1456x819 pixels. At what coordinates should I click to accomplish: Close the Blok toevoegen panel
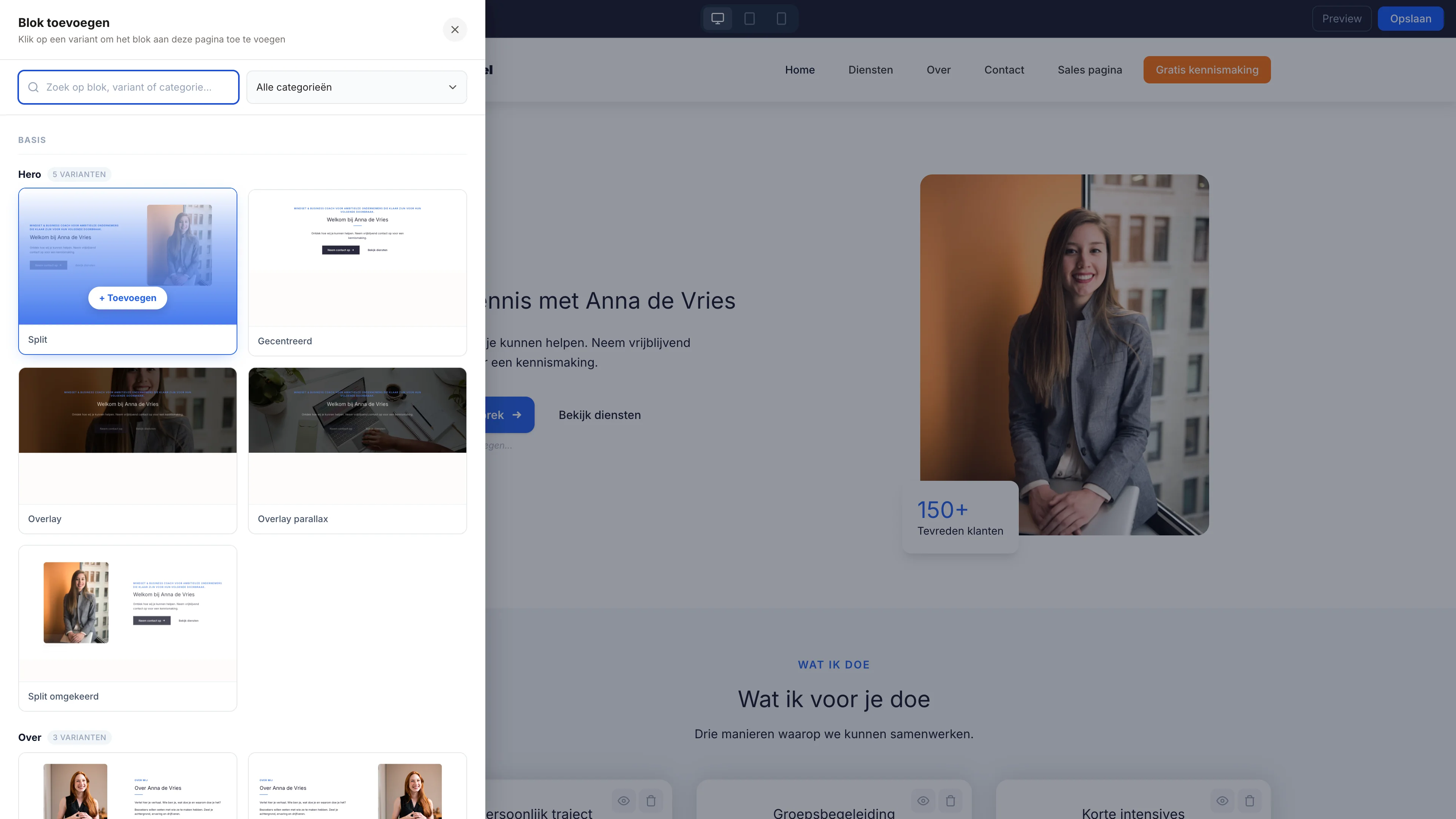(x=455, y=30)
